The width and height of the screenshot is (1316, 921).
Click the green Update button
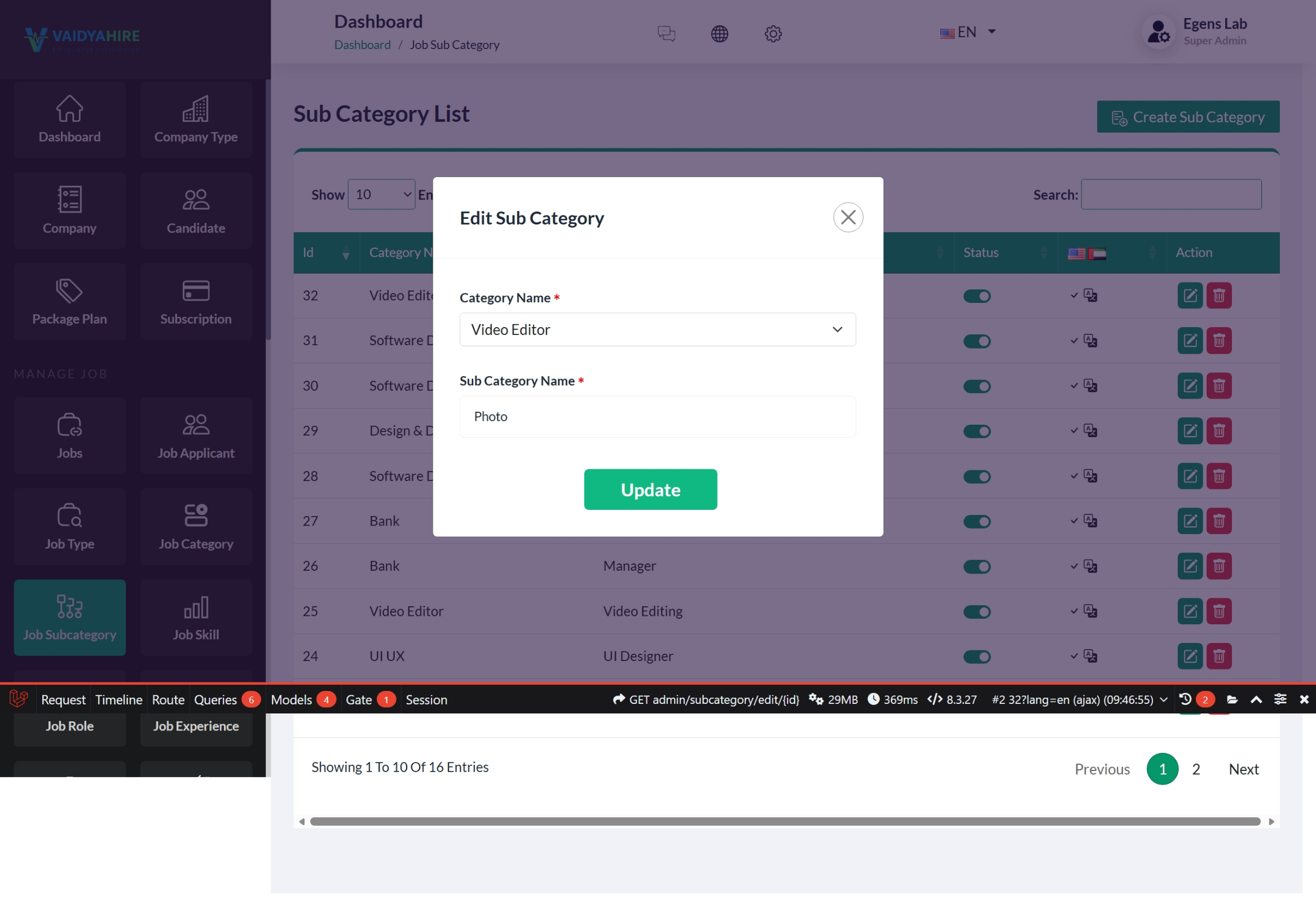point(650,490)
